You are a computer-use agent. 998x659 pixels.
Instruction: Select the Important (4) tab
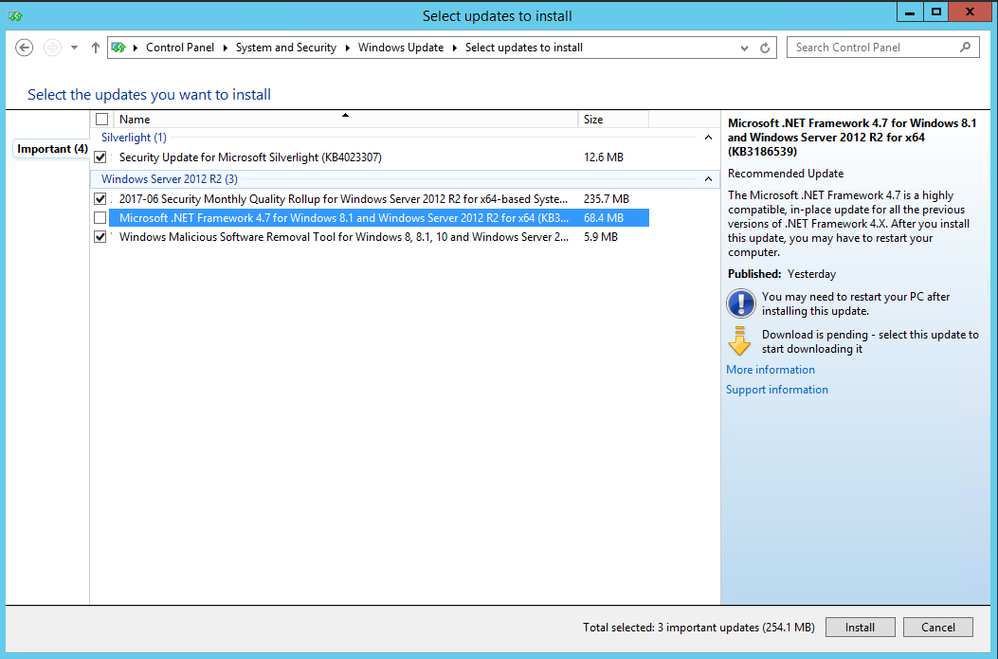(50, 148)
